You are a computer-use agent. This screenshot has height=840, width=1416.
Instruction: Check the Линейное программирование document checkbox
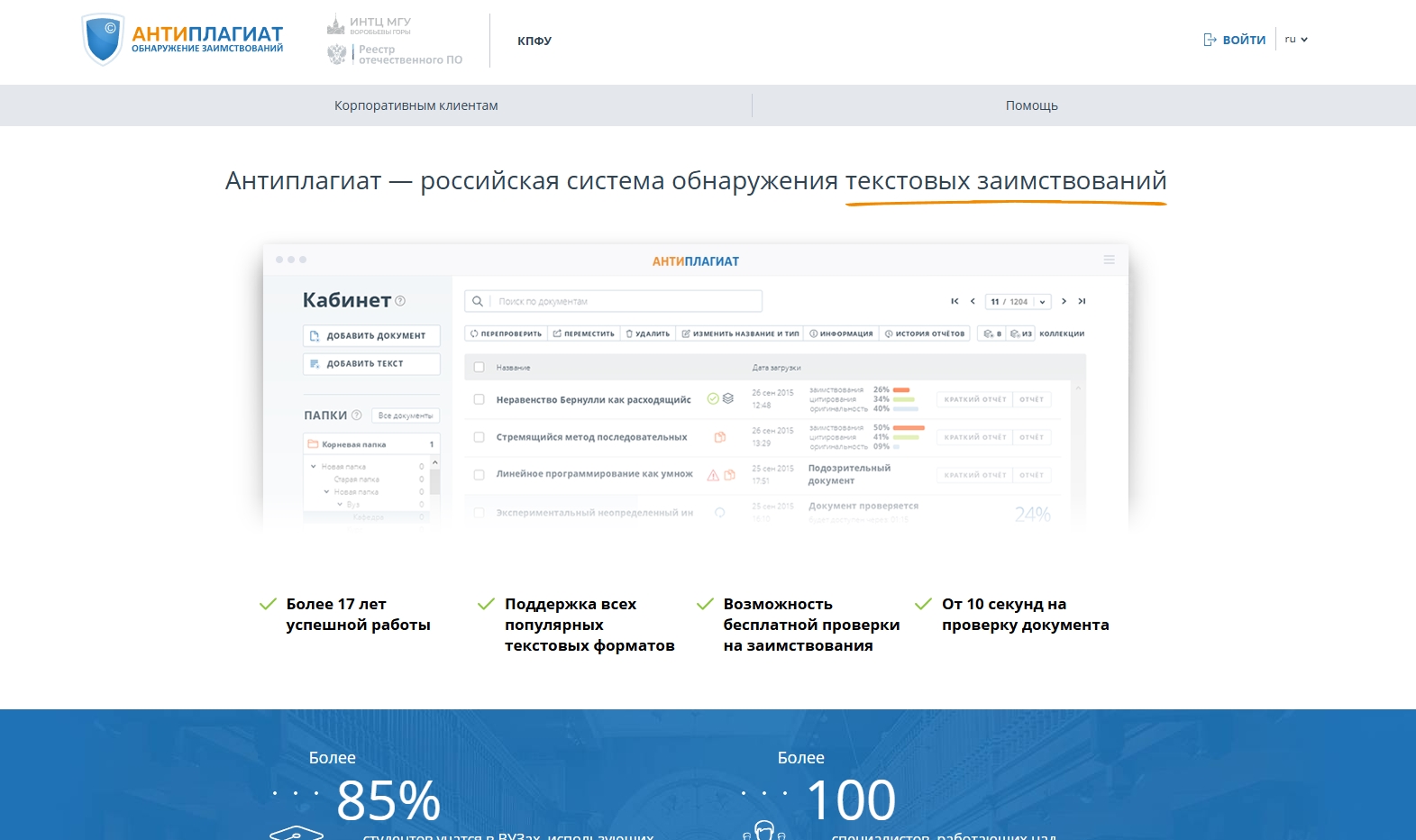coord(480,474)
